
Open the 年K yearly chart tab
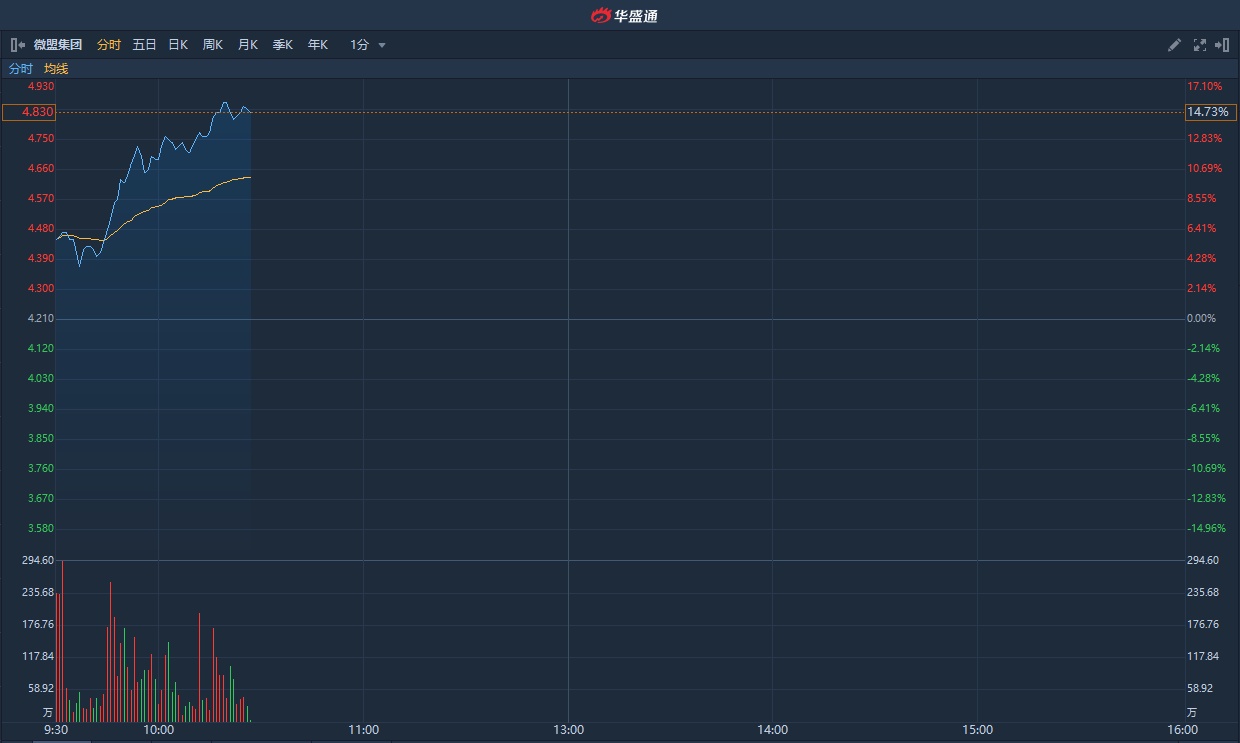[x=318, y=45]
